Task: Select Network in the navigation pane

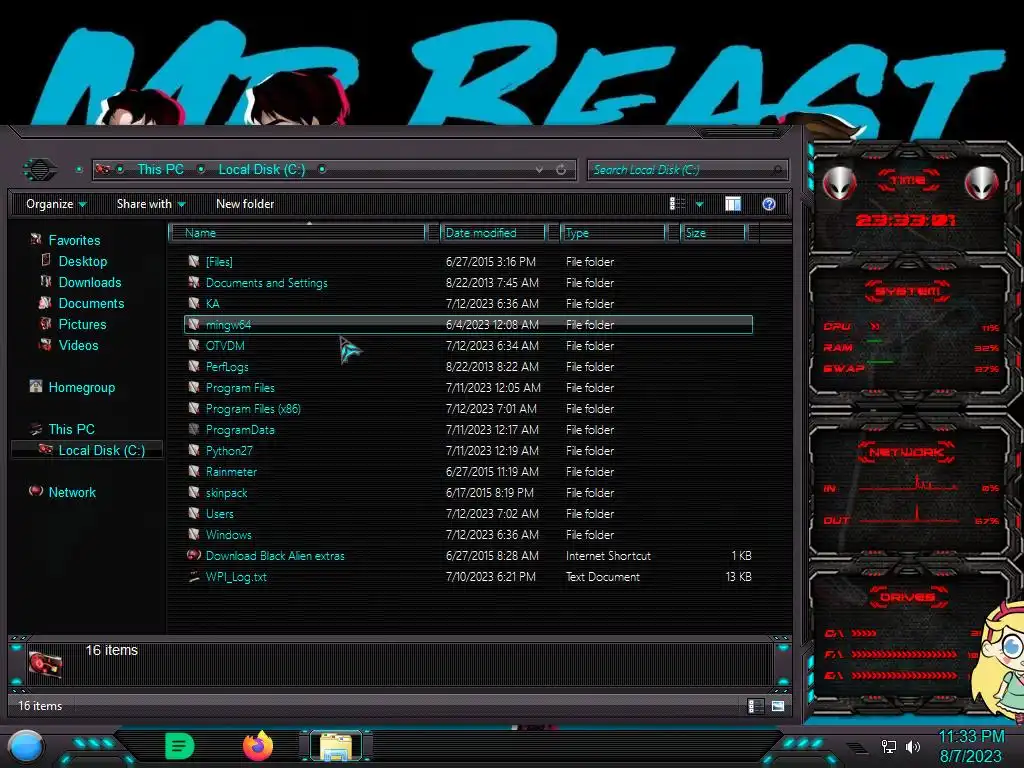Action: coord(72,492)
